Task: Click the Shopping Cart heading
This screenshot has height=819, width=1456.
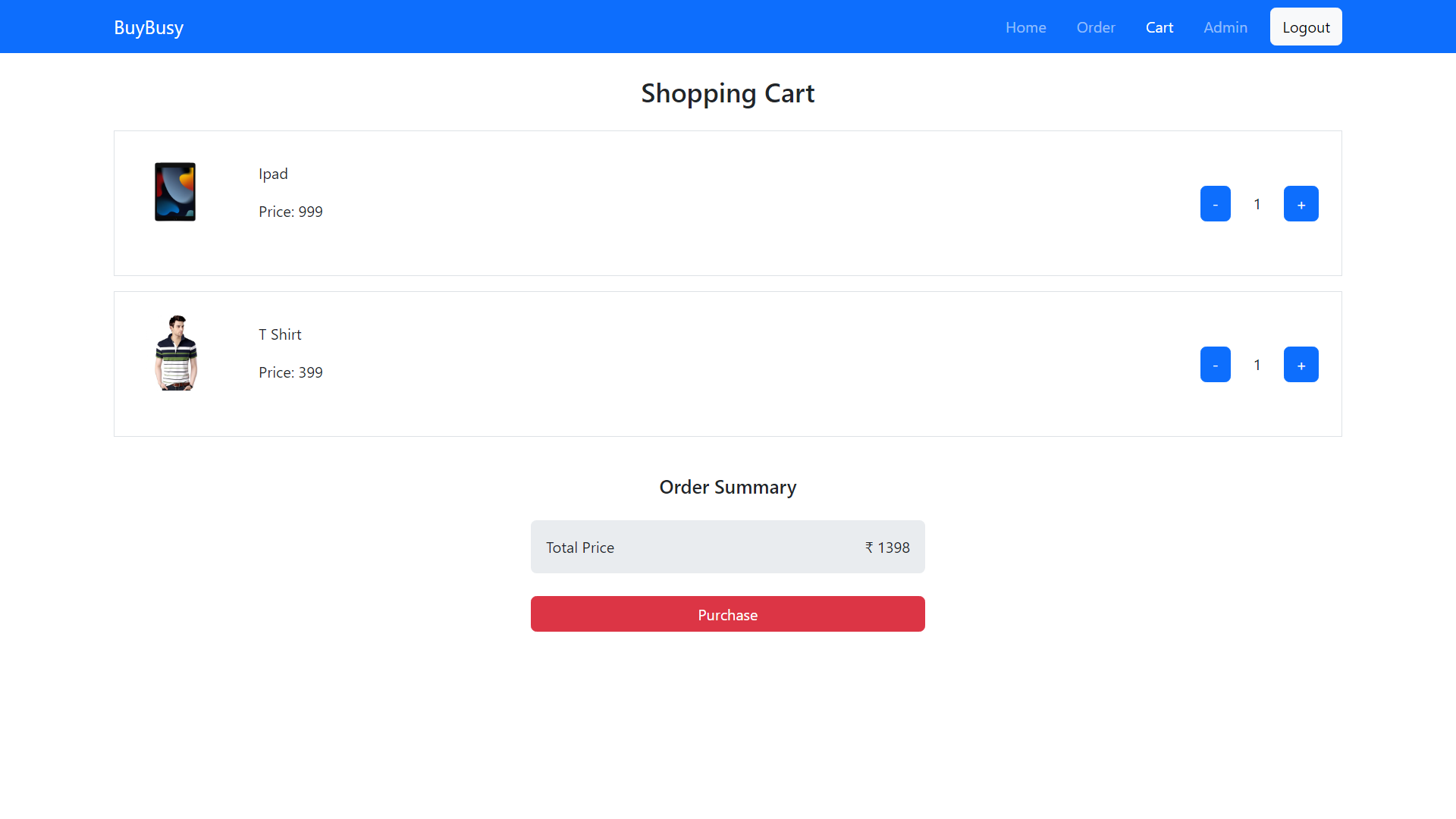Action: point(727,93)
